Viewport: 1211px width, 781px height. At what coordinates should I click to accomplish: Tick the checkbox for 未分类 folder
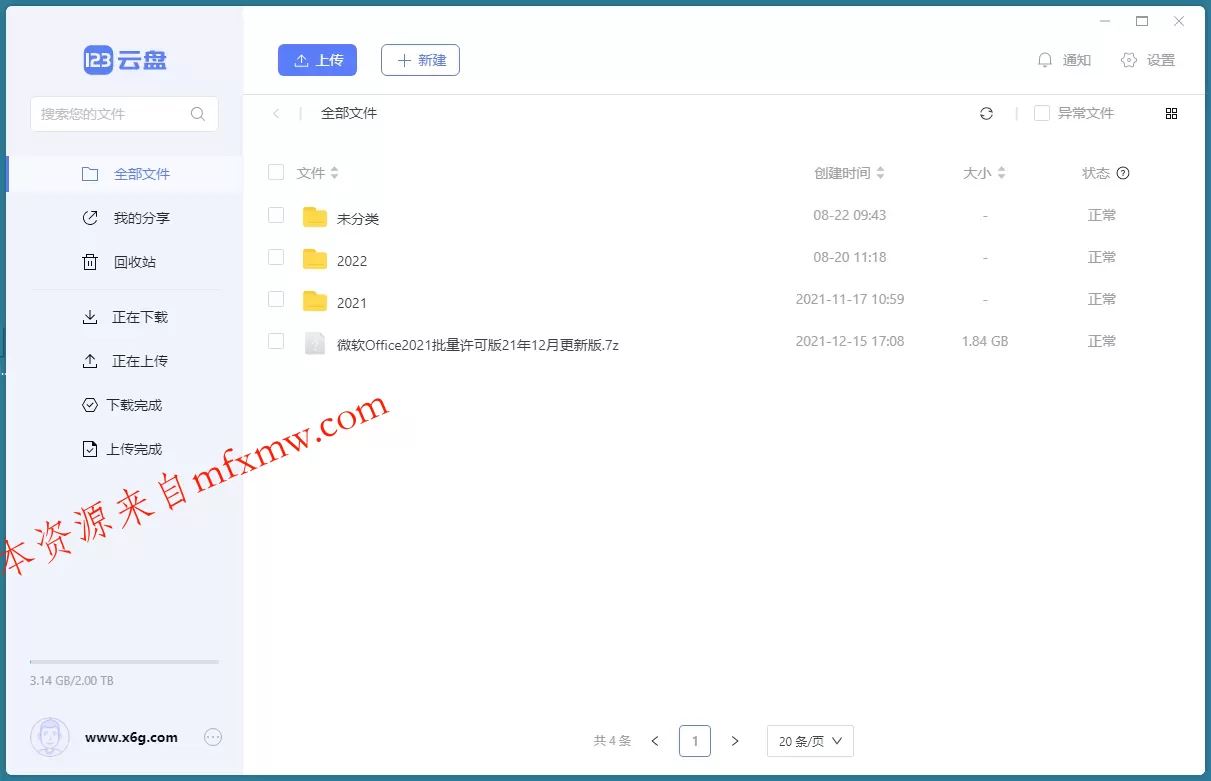[x=276, y=215]
